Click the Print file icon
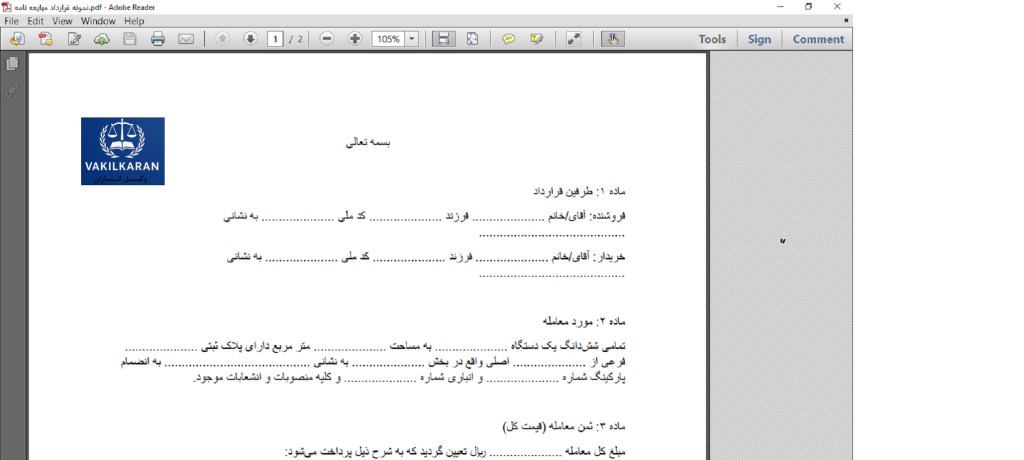Screen dimensions: 1024x460 [x=158, y=39]
